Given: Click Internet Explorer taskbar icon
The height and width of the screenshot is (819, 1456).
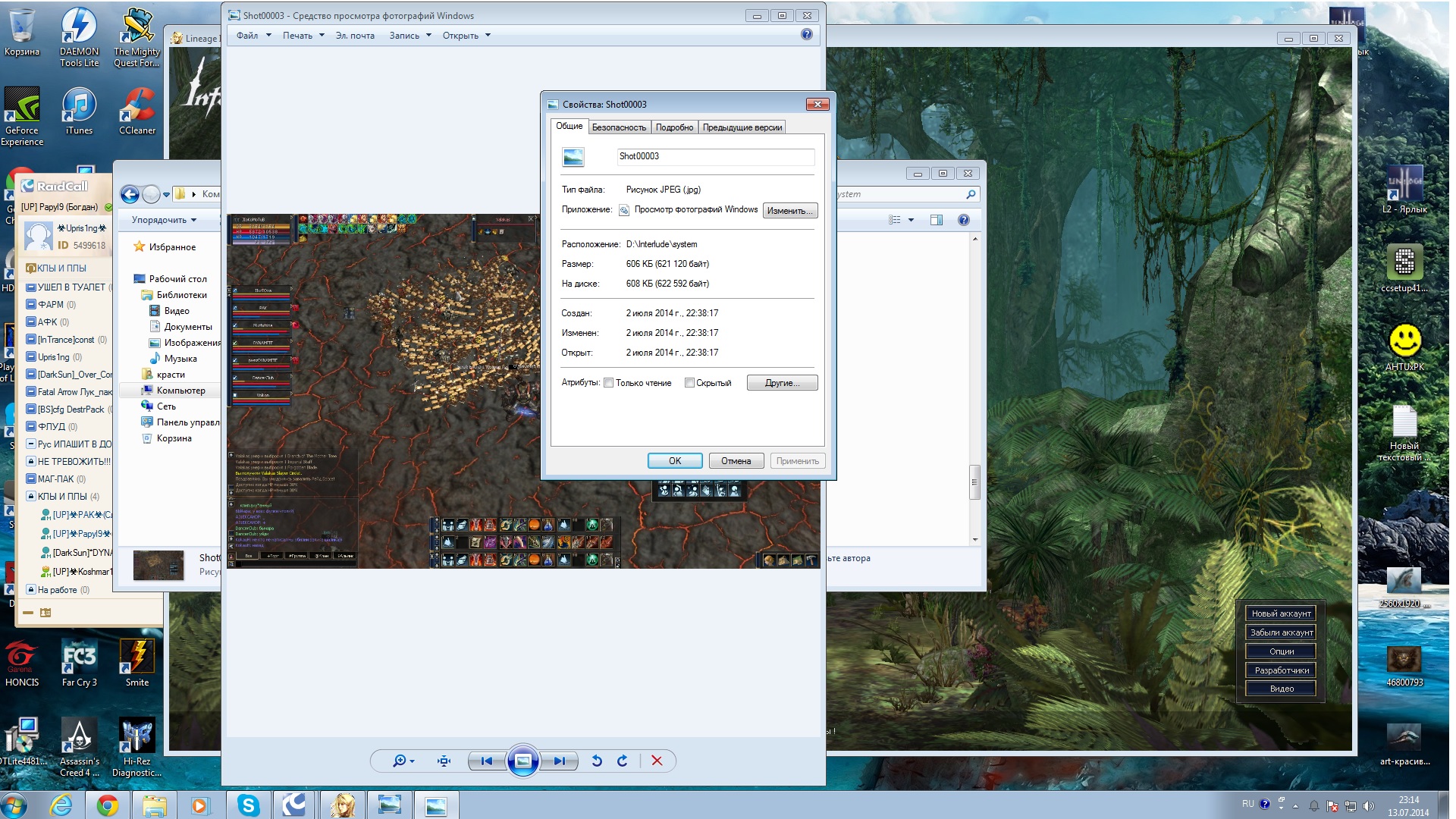Looking at the screenshot, I should coord(61,805).
